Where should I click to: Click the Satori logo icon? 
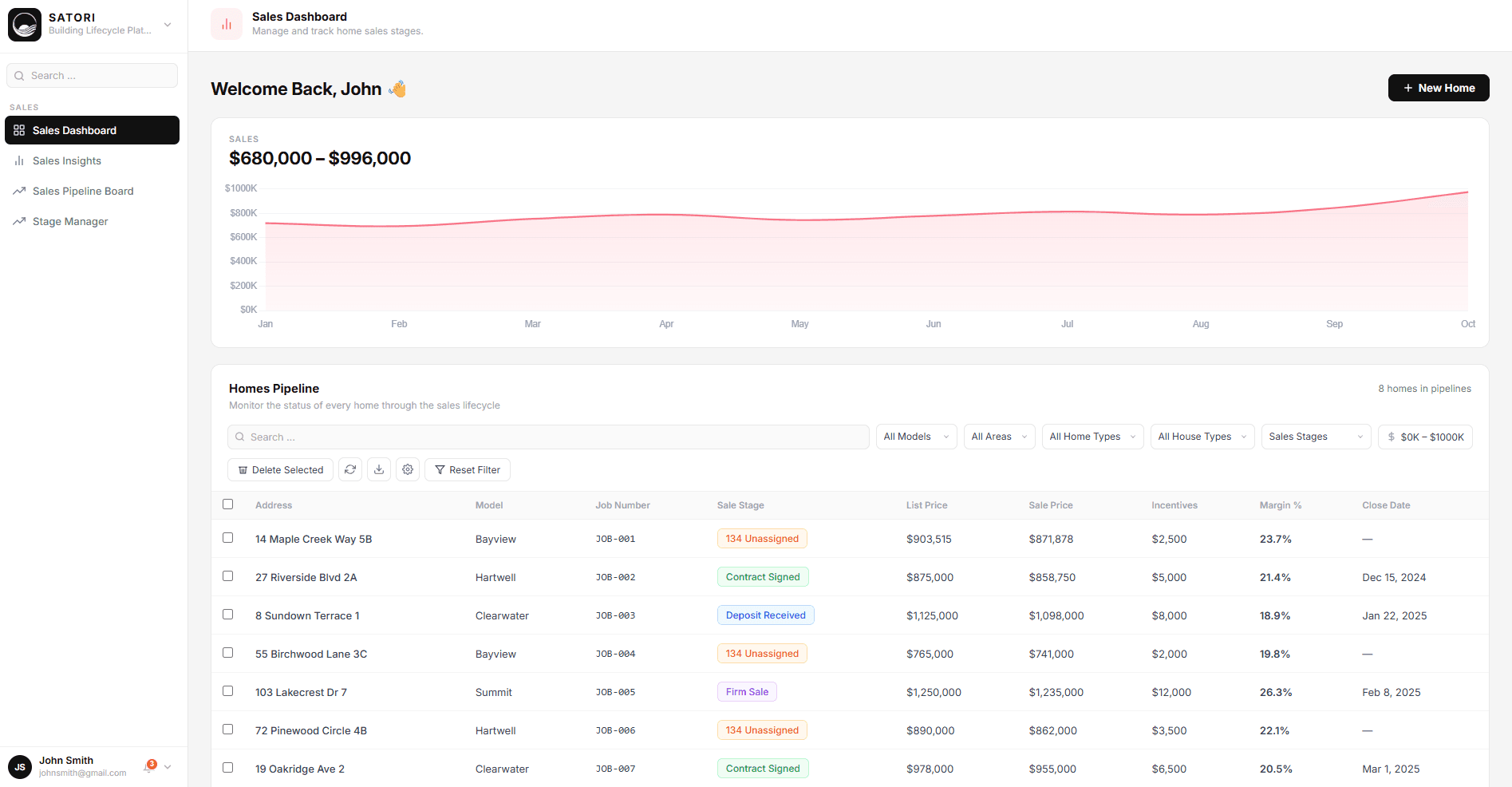pos(25,25)
